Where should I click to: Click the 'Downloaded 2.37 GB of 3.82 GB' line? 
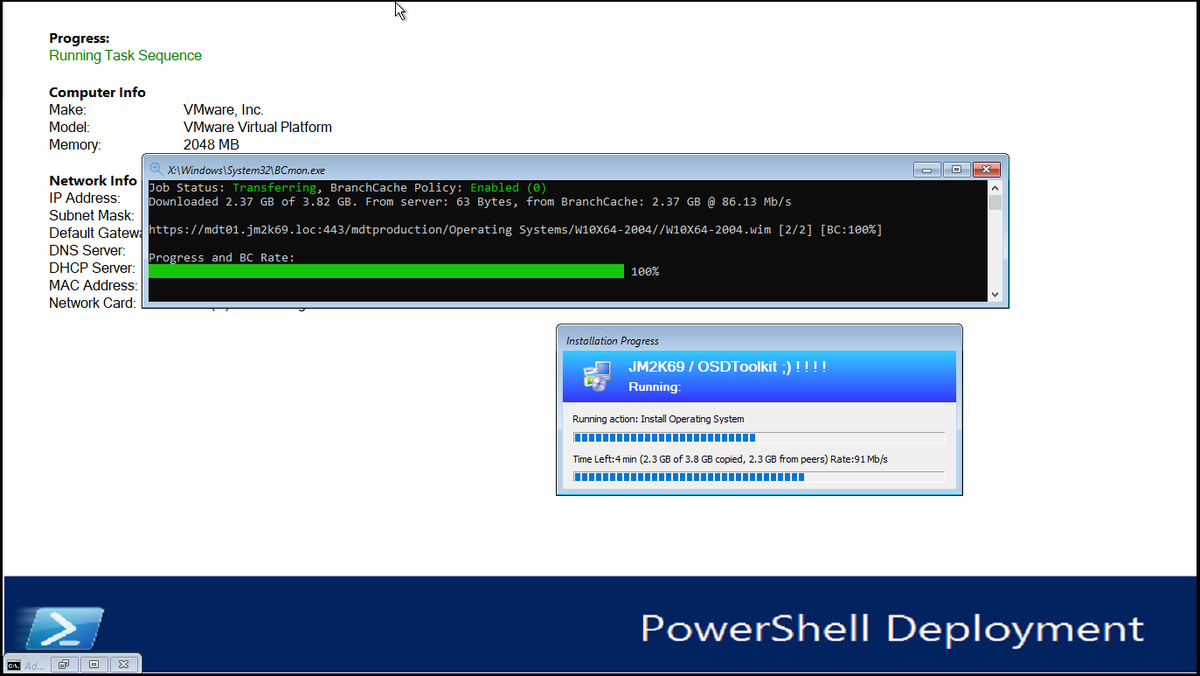(x=469, y=202)
